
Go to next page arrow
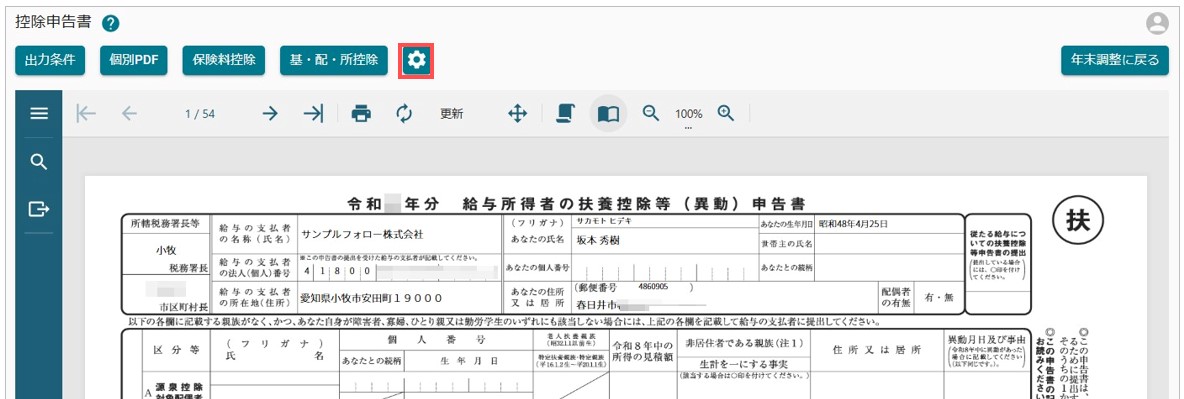coord(270,113)
